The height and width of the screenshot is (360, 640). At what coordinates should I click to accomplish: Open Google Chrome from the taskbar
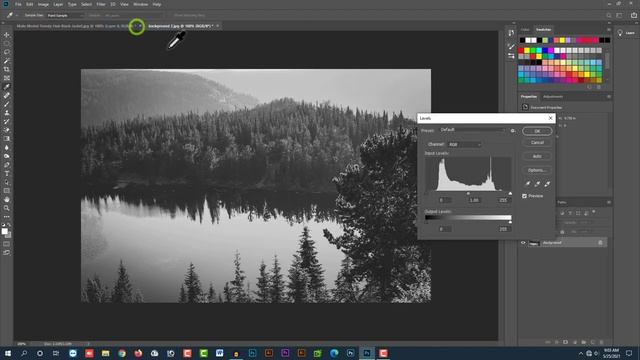[x=122, y=353]
